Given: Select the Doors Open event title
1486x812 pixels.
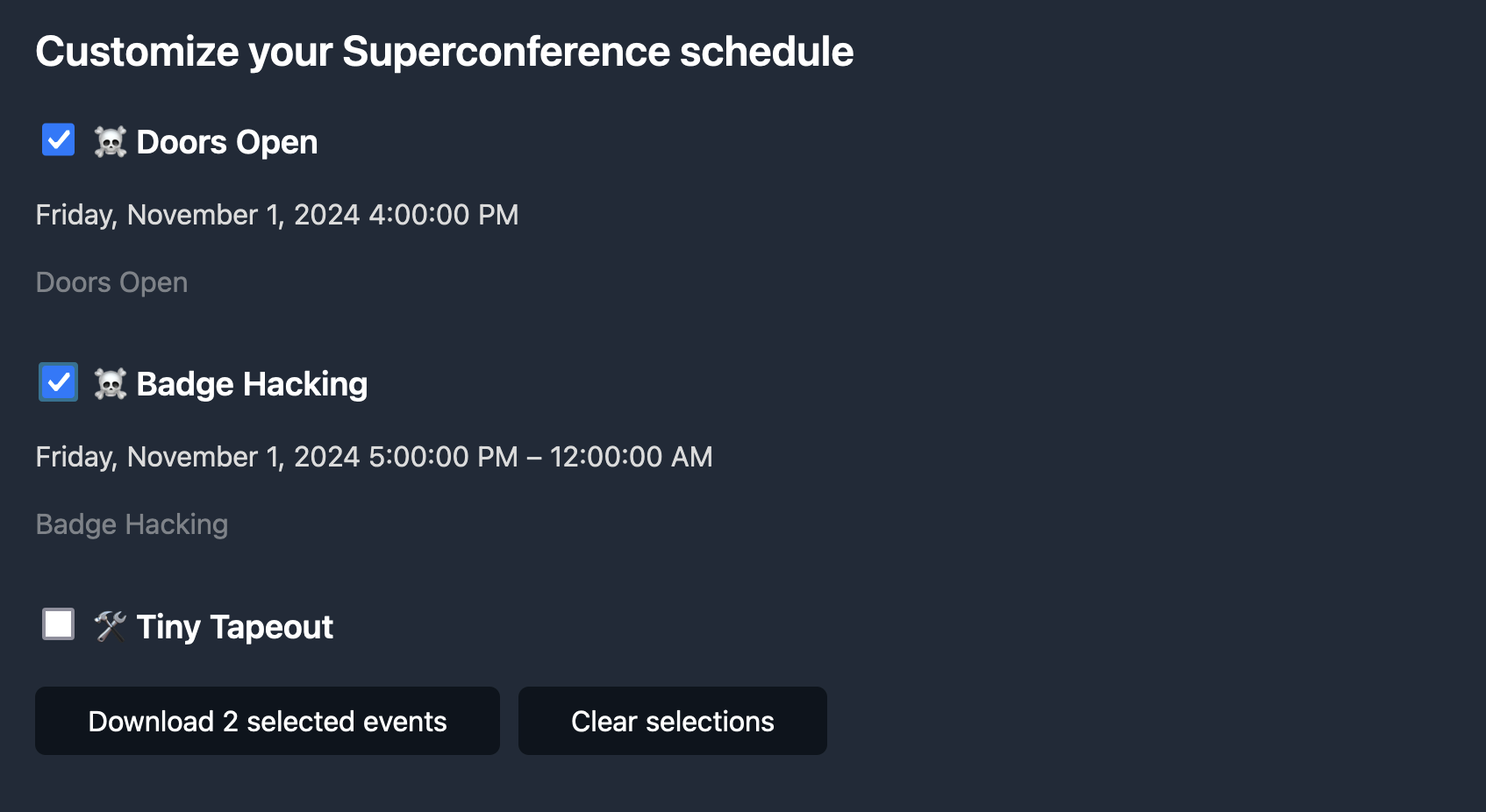Looking at the screenshot, I should coord(227,142).
